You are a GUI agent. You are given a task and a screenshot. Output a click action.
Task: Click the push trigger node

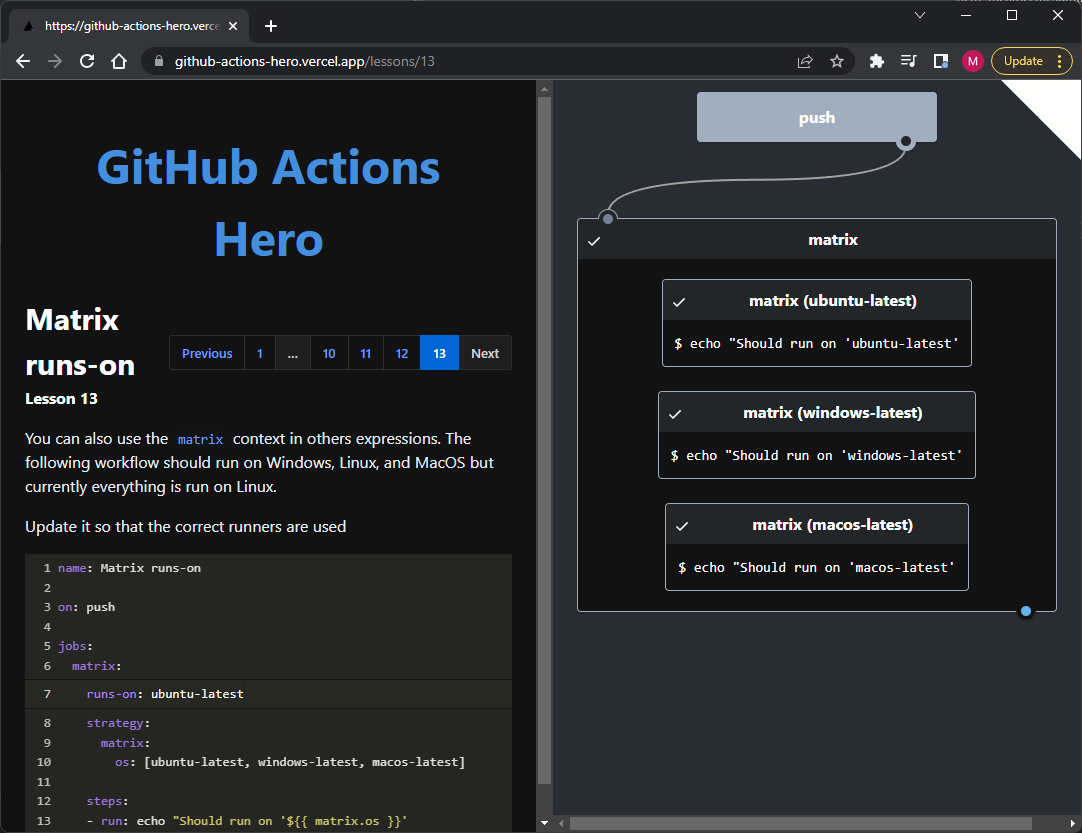click(x=816, y=117)
